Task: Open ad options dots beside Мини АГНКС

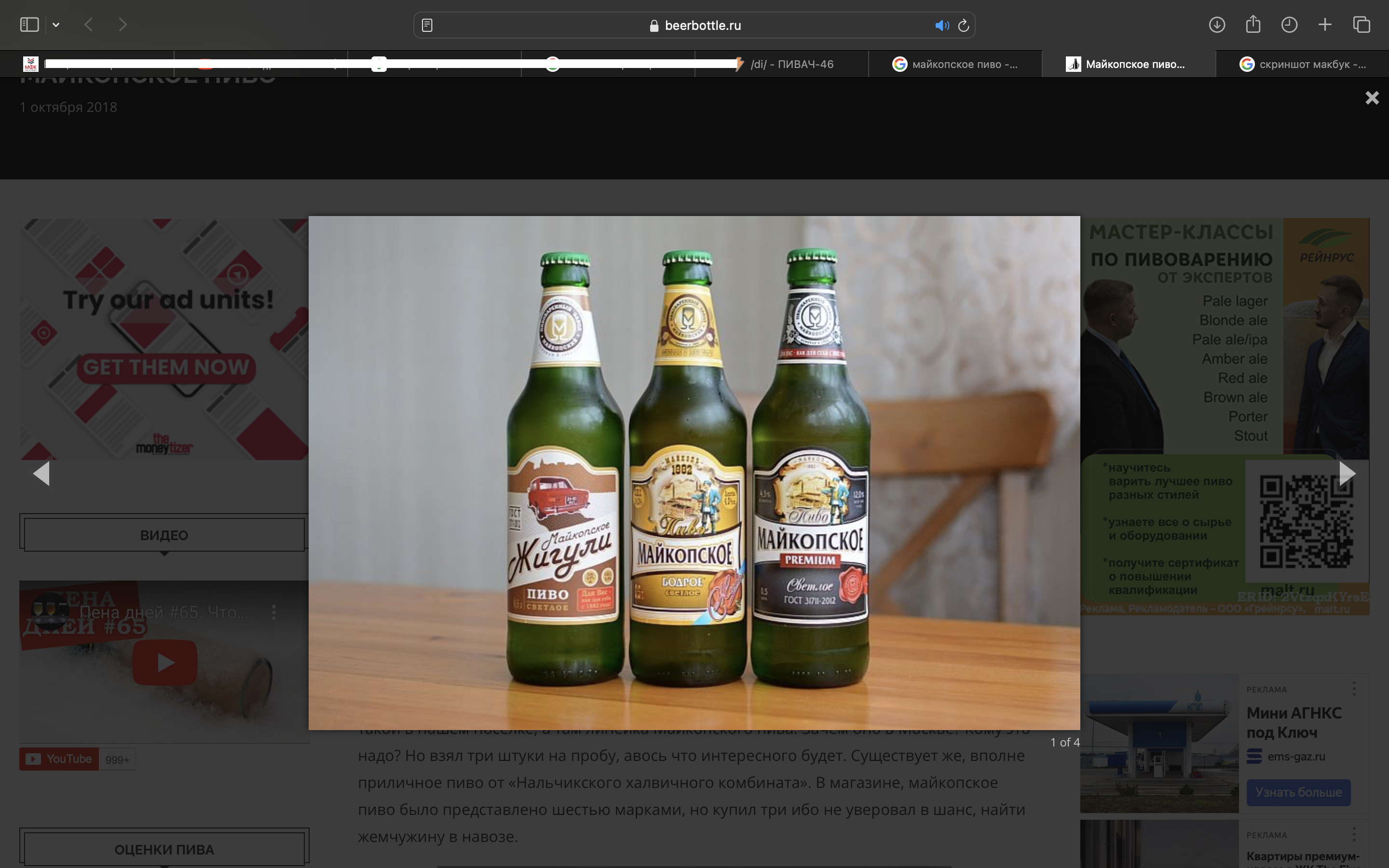Action: [1354, 688]
